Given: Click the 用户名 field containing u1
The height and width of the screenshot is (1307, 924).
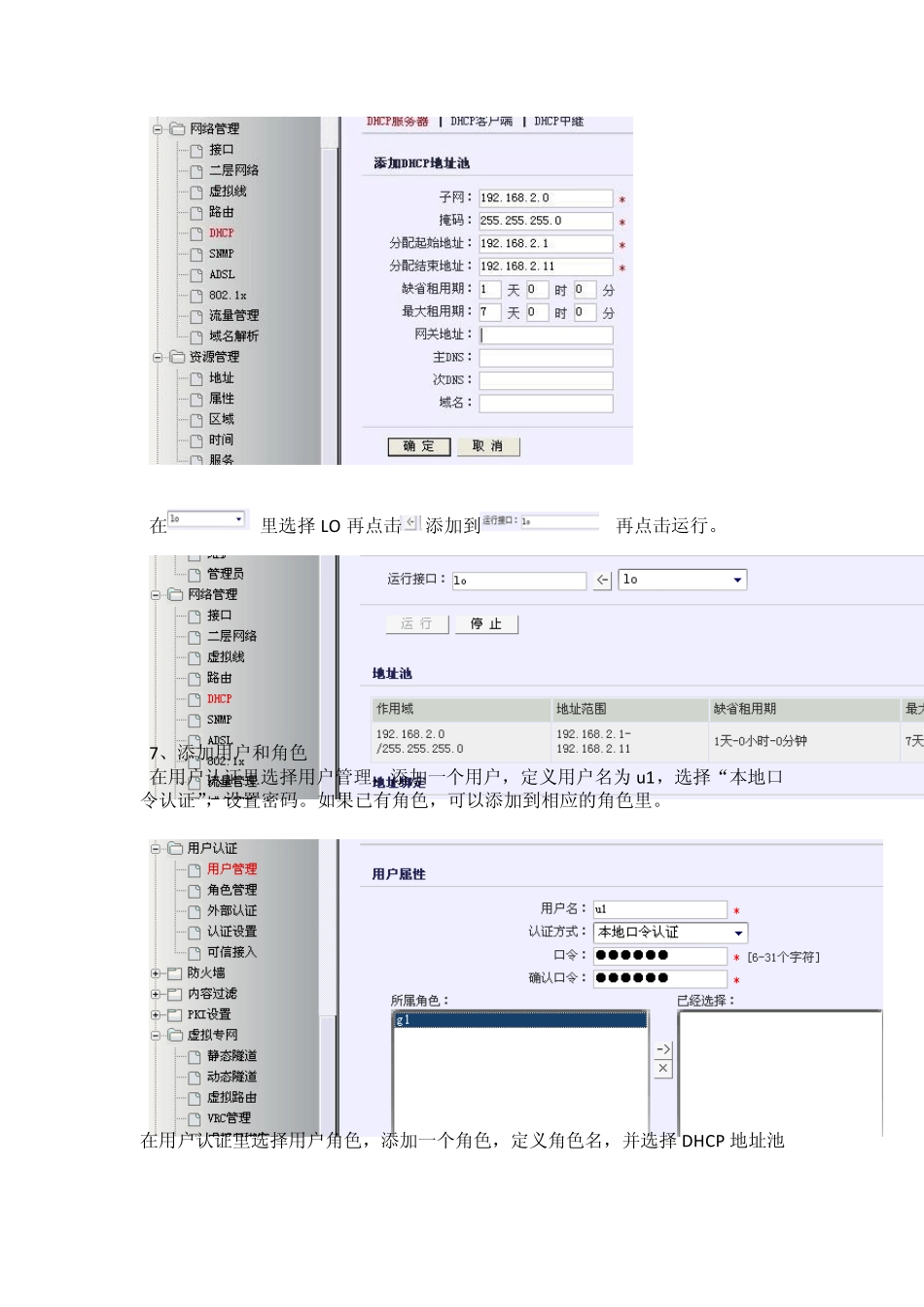Looking at the screenshot, I should [660, 909].
